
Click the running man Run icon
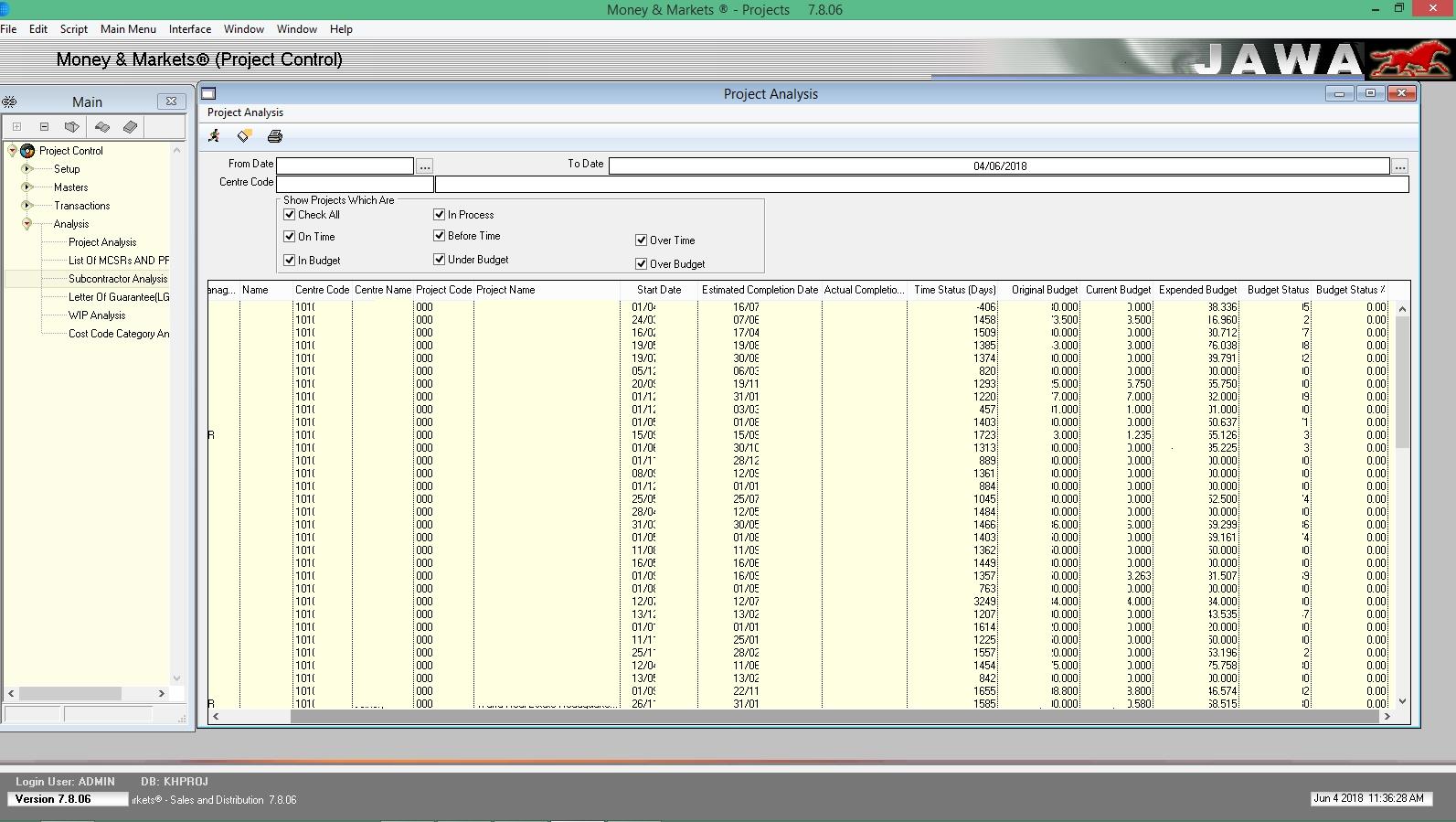click(x=214, y=136)
